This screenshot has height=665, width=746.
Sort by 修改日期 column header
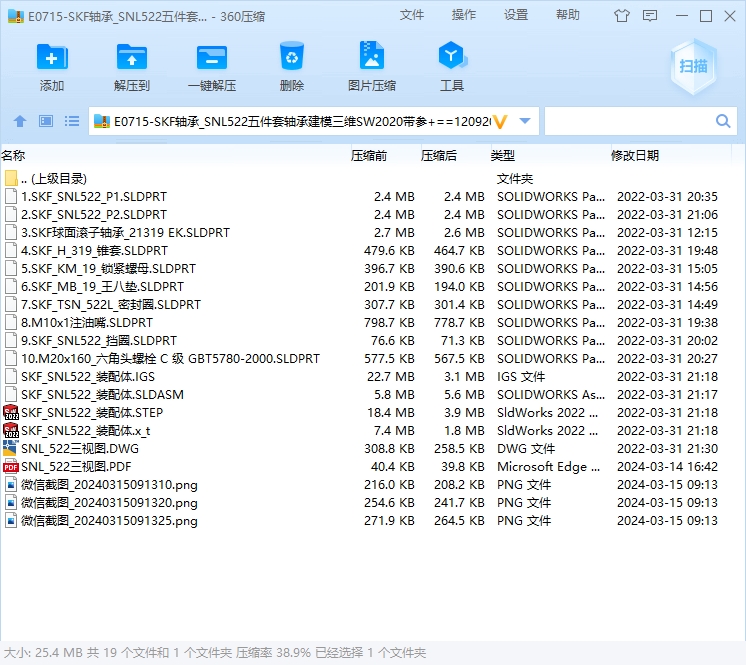635,156
